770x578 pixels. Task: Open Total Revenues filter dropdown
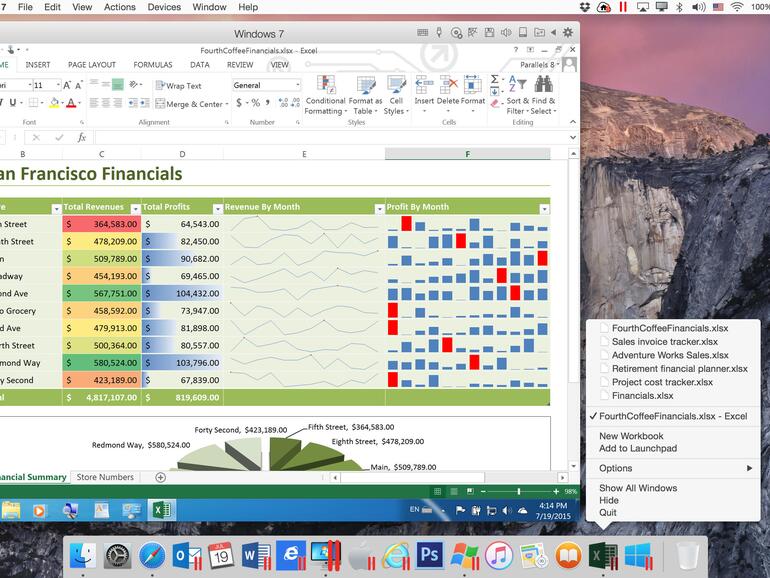click(x=136, y=209)
